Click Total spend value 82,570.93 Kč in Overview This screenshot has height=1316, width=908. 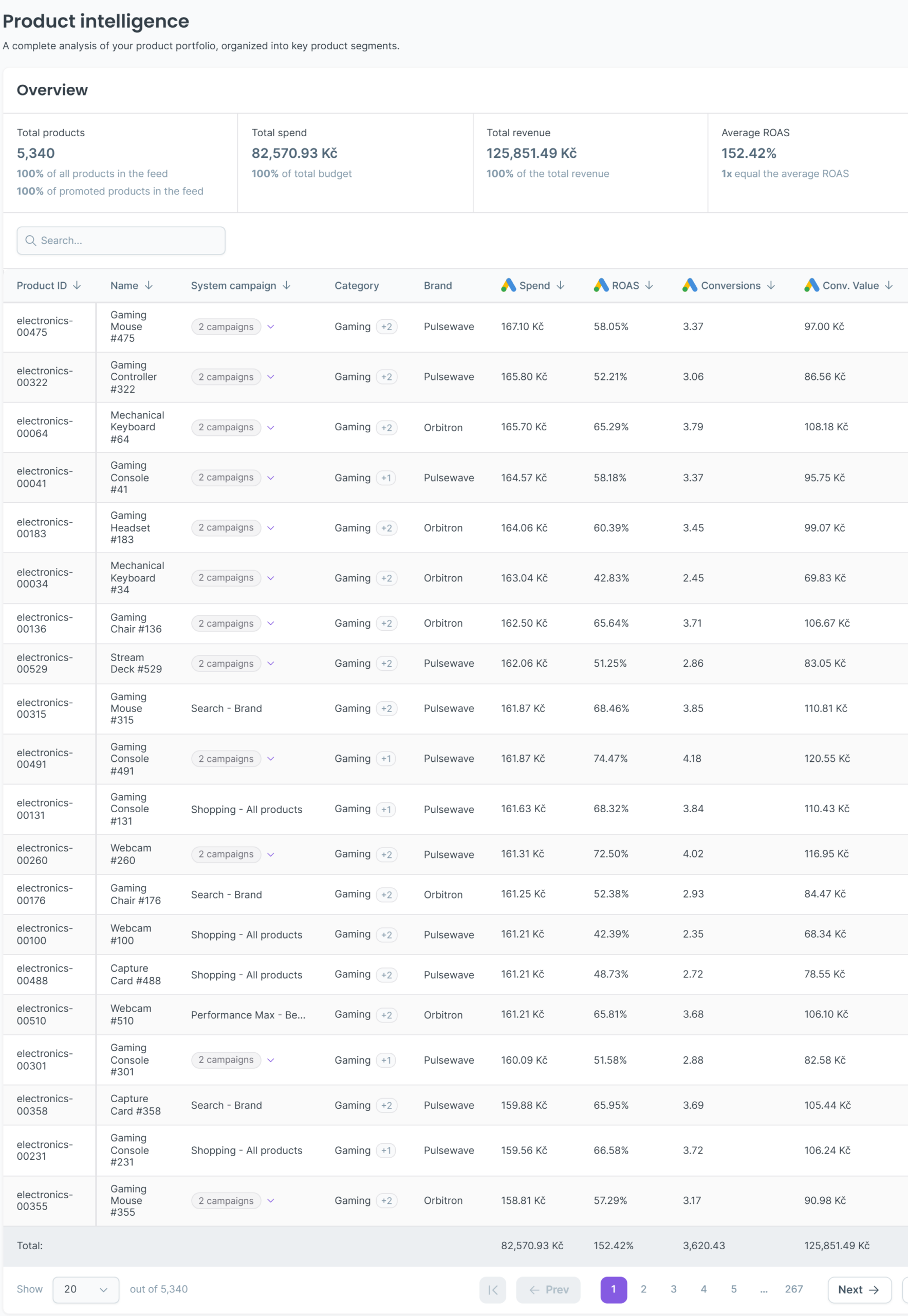295,154
